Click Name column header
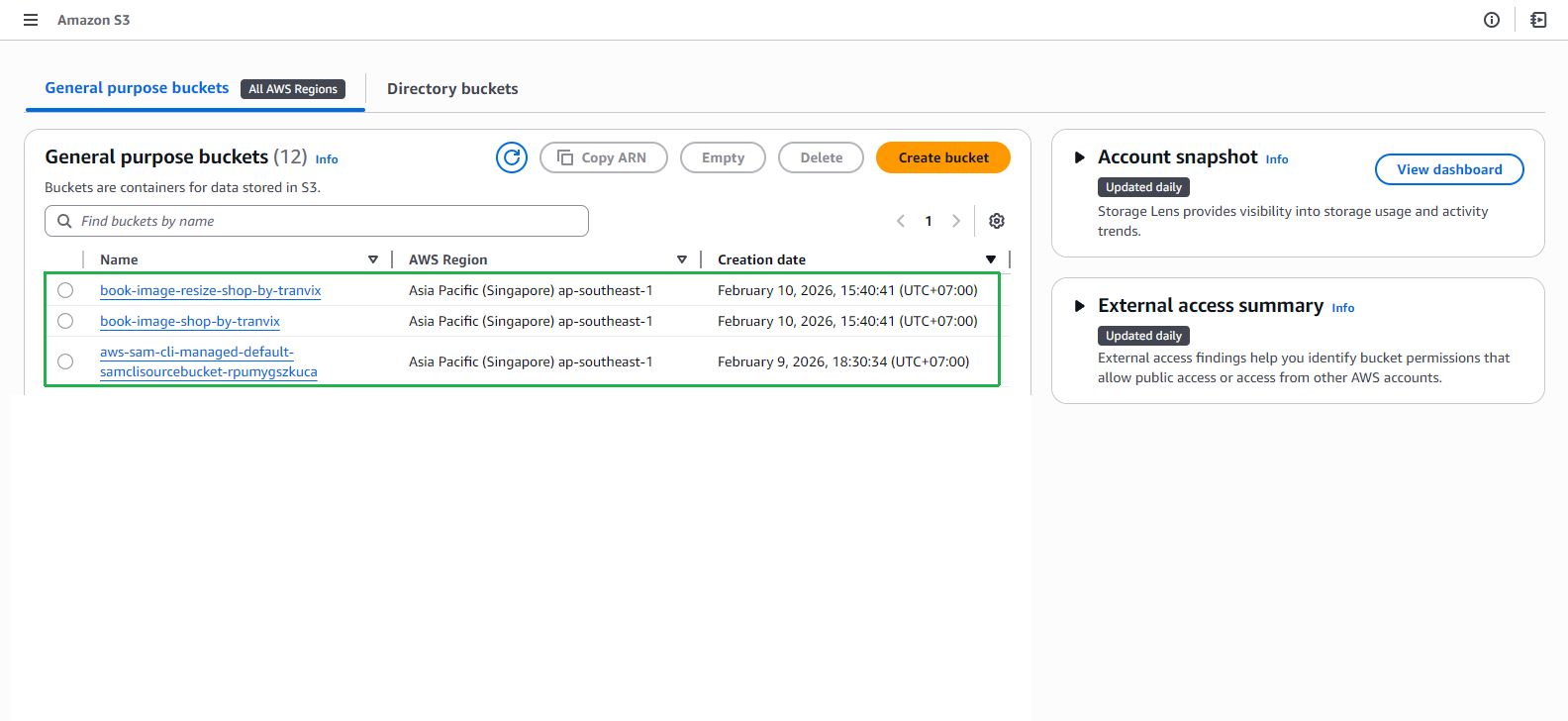Screen dimensions: 1568x721 click(x=119, y=259)
